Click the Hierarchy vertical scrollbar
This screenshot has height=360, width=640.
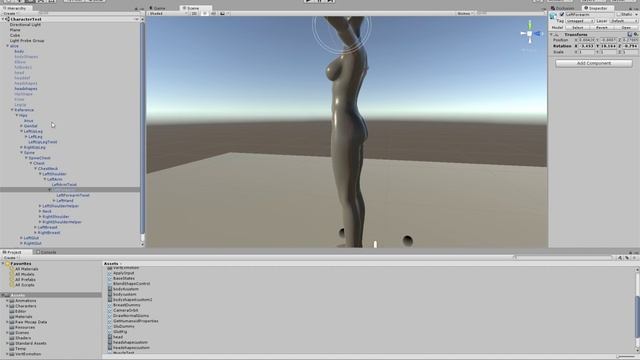coord(142,131)
